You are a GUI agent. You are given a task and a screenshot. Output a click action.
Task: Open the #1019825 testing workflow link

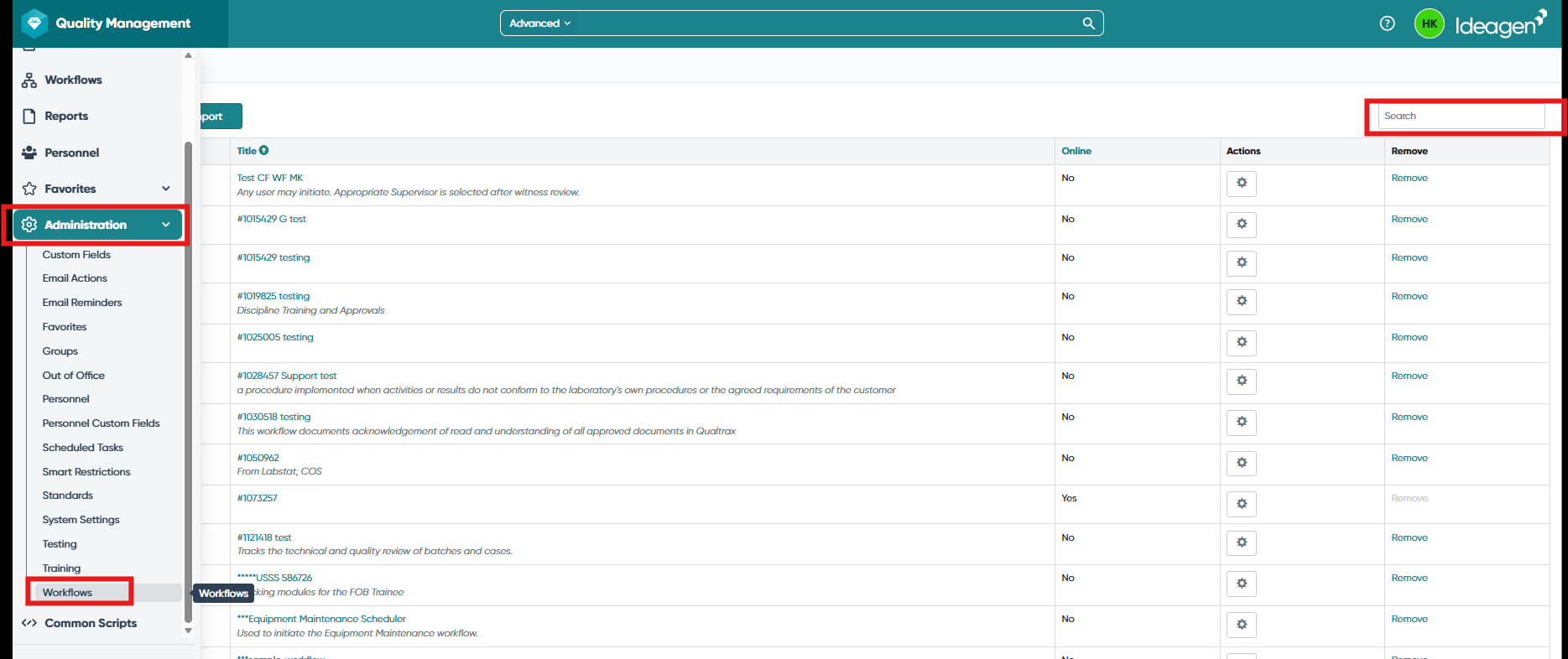pyautogui.click(x=273, y=296)
